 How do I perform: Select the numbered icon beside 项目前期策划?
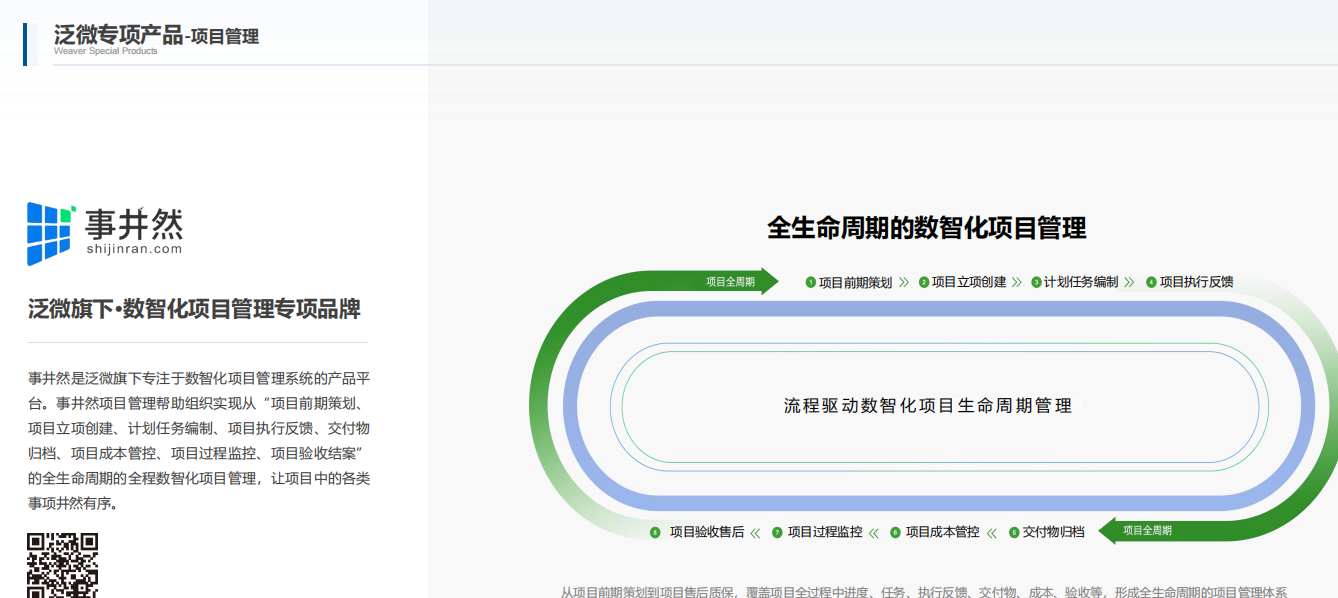(x=810, y=281)
